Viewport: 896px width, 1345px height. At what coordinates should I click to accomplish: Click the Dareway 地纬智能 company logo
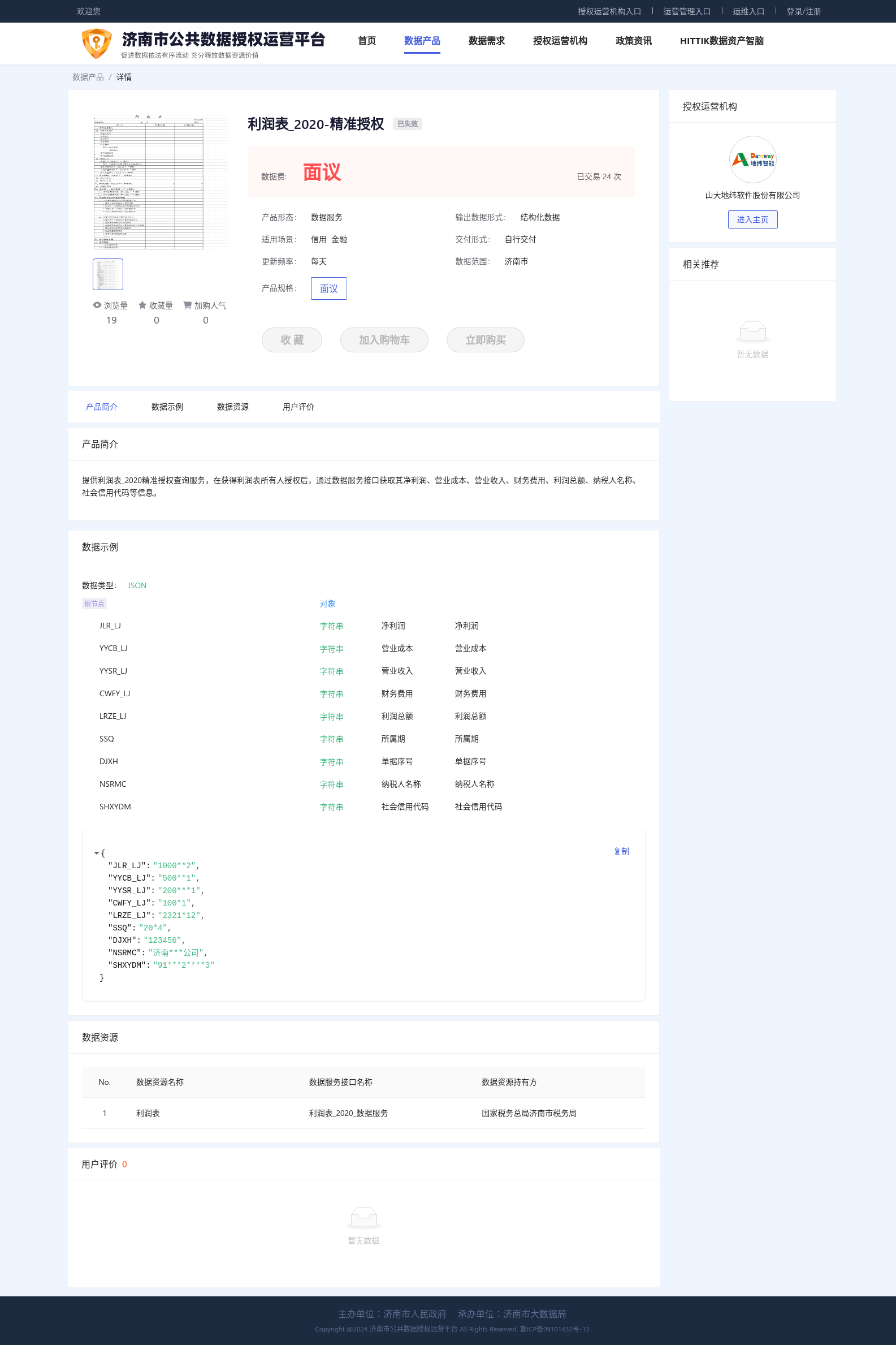752,159
